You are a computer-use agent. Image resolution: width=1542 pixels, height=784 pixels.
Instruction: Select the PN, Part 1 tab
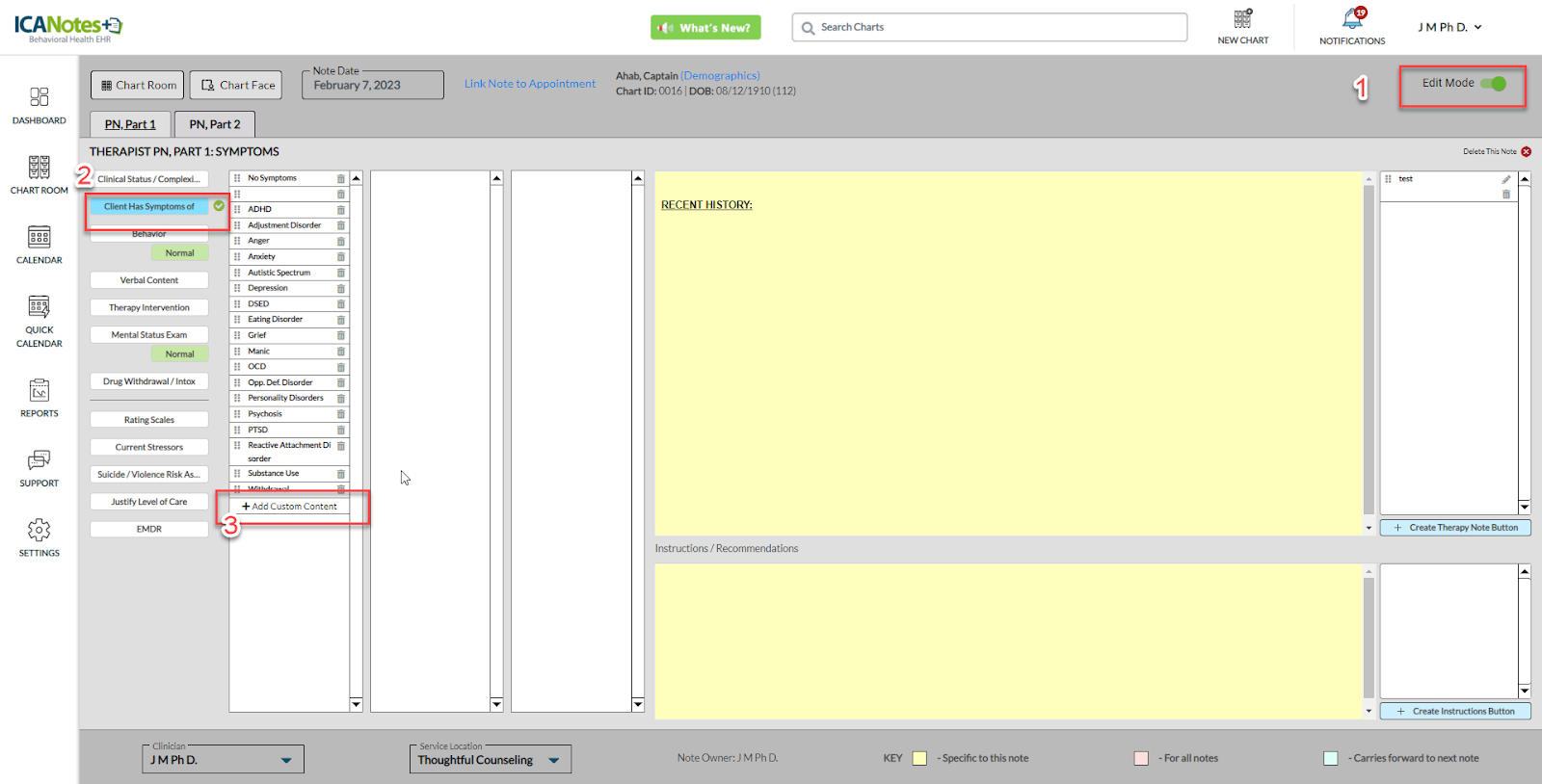[130, 124]
